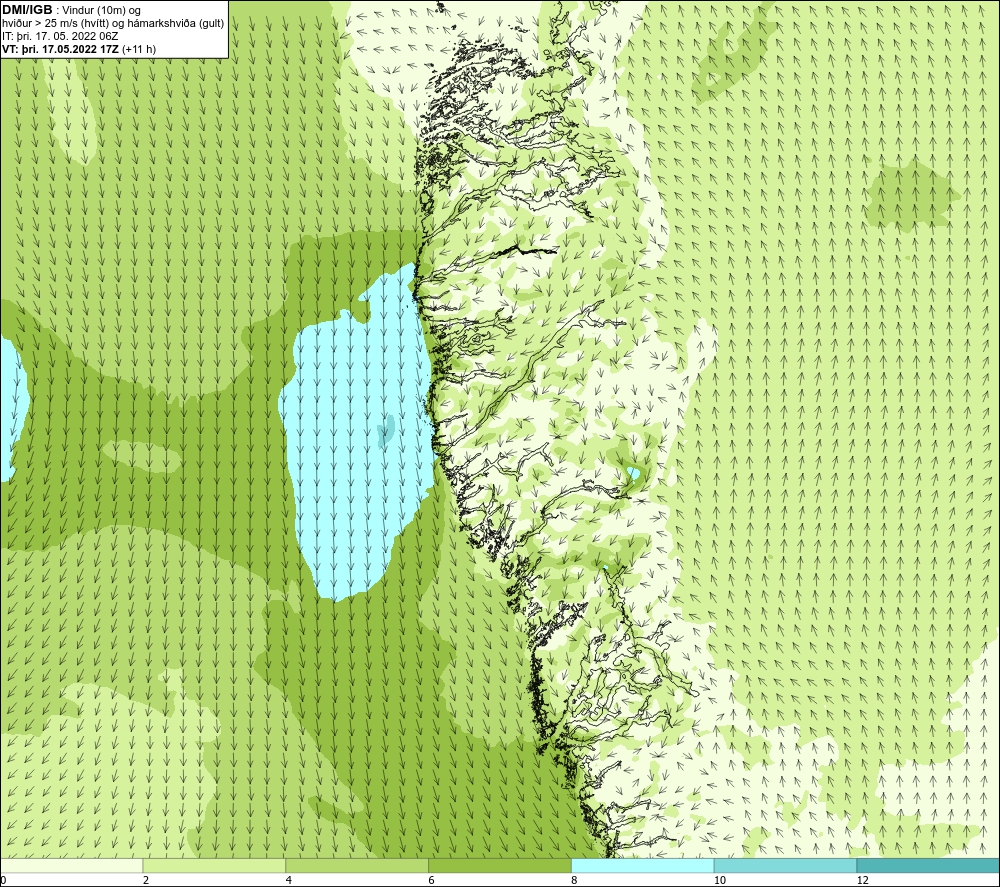The image size is (1000, 887).
Task: Click the scale label '2'
Action: point(146,880)
